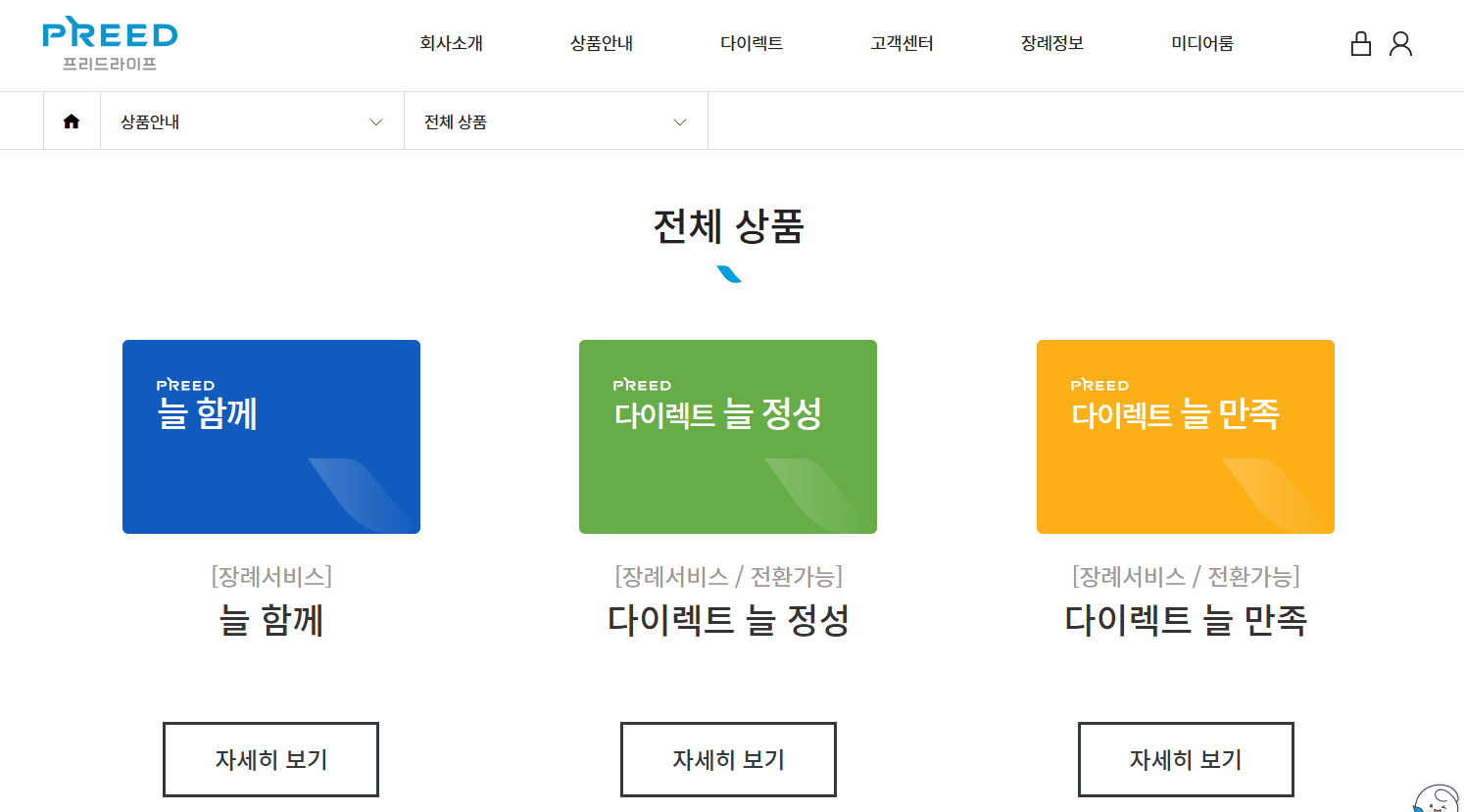
Task: Click the PREED 프리드라이프 logo
Action: (110, 44)
